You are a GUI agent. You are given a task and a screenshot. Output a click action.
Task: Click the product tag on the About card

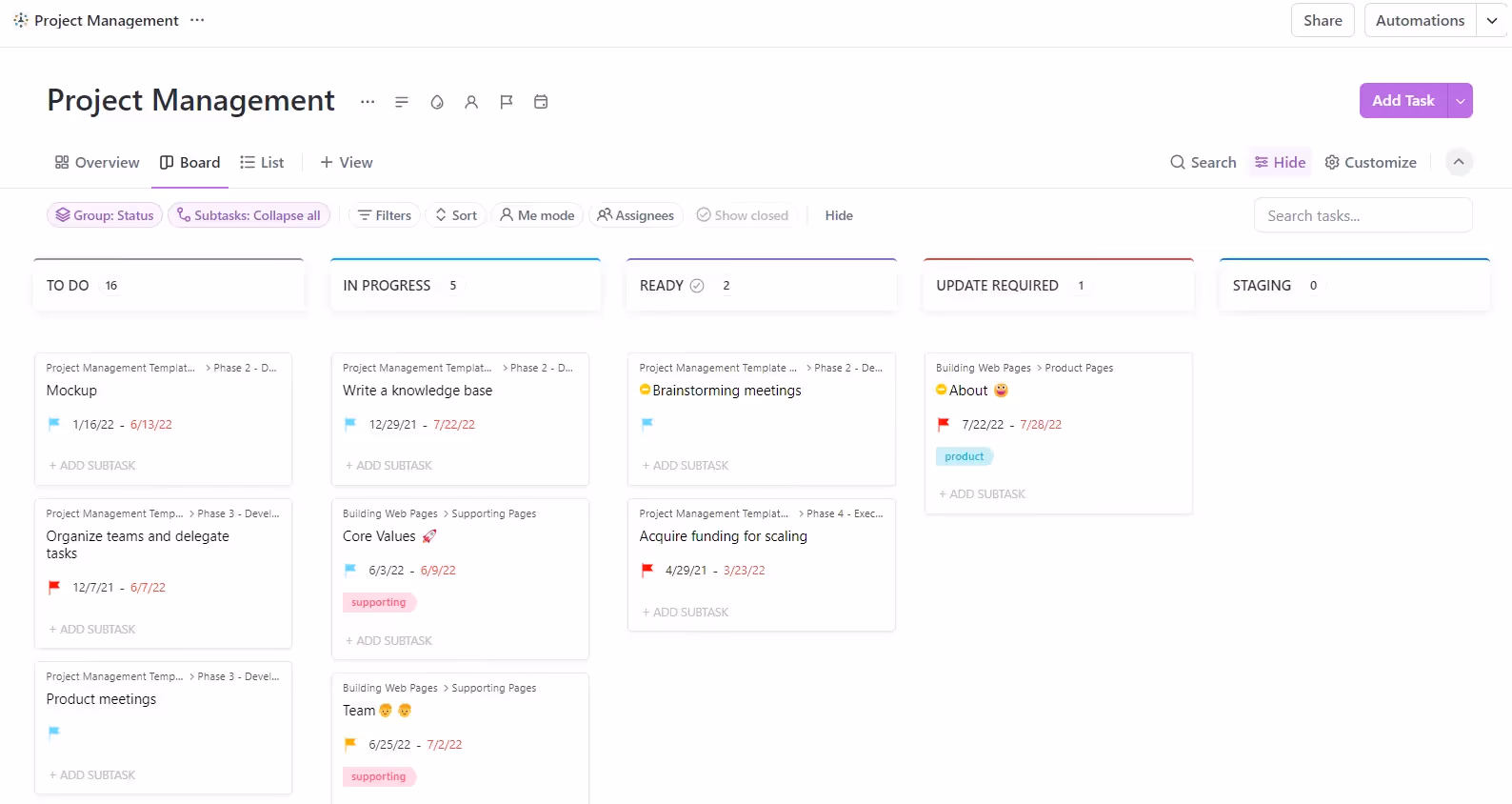(x=964, y=457)
